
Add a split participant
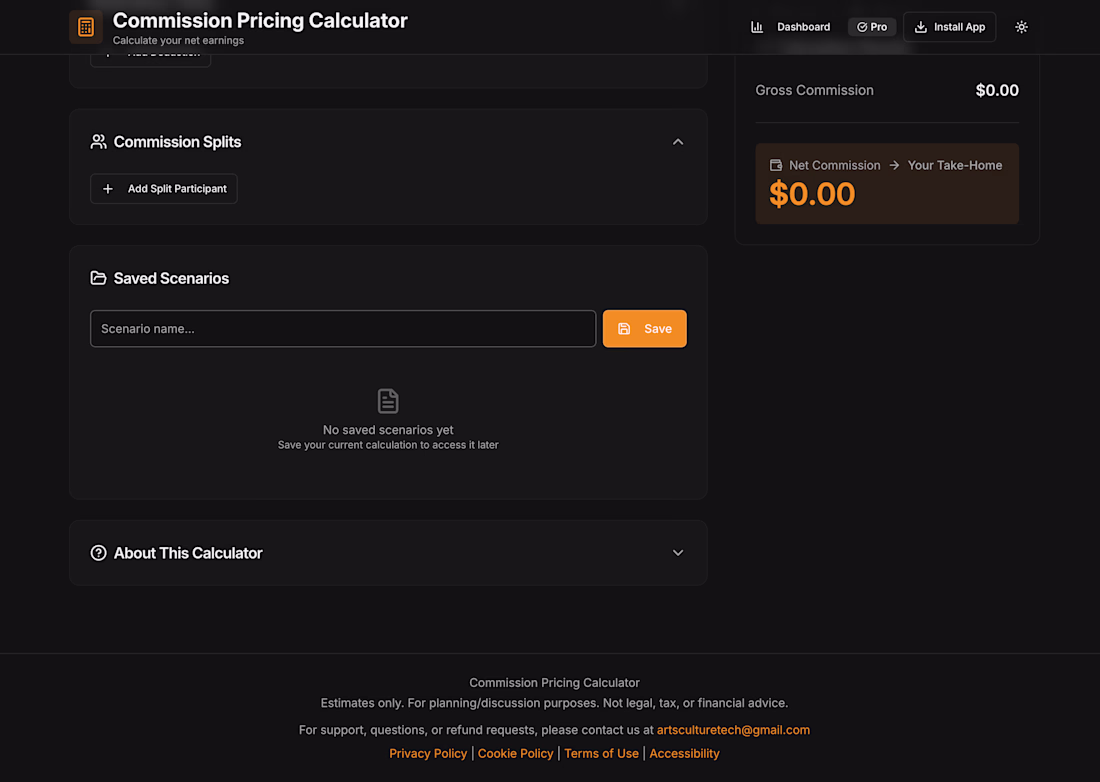click(x=163, y=189)
